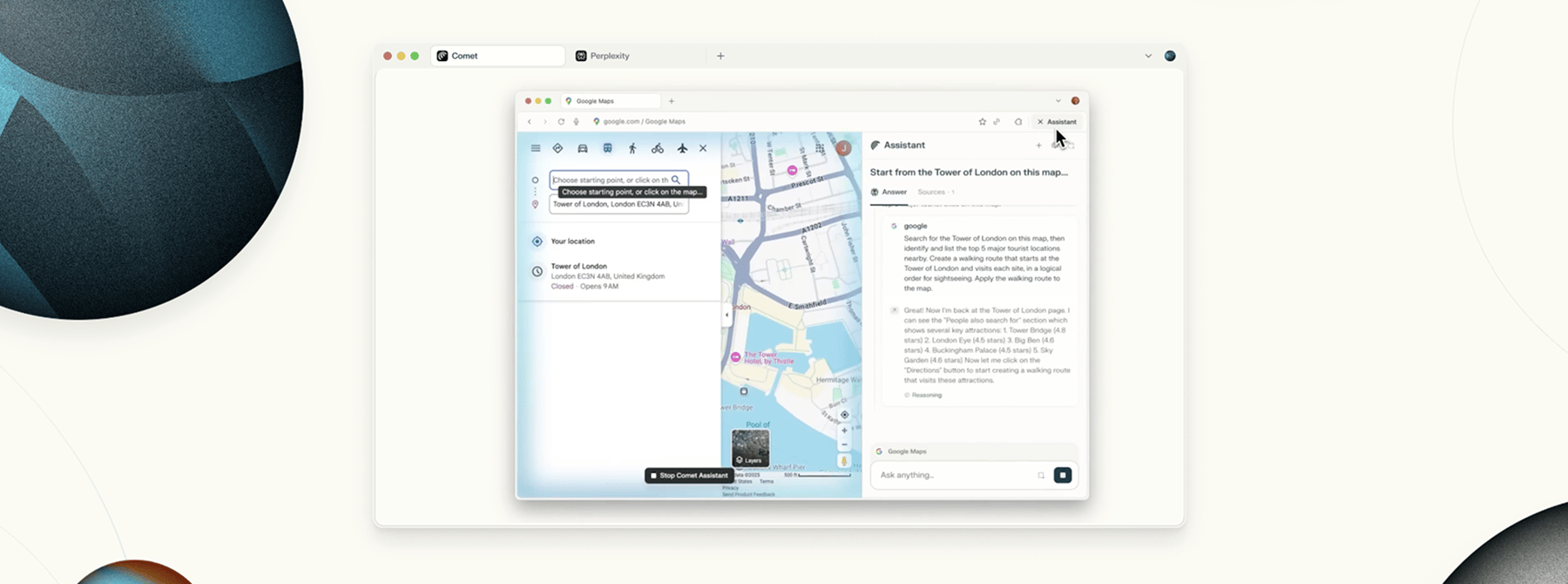
Task: Close the directions panel with the X
Action: click(703, 148)
